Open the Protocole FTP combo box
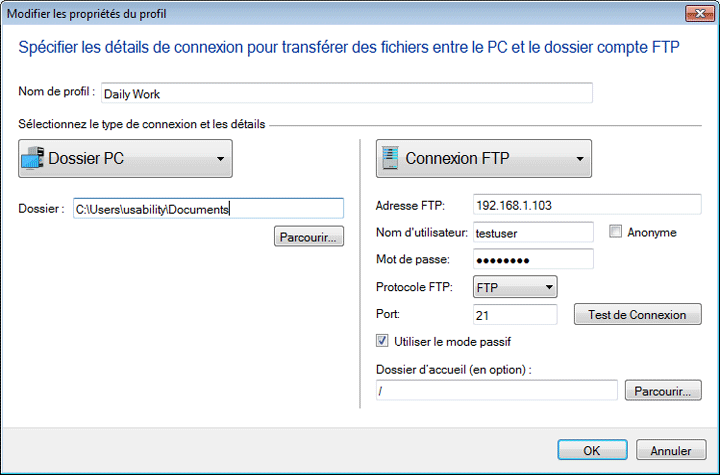Image resolution: width=720 pixels, height=475 pixels. [x=514, y=288]
